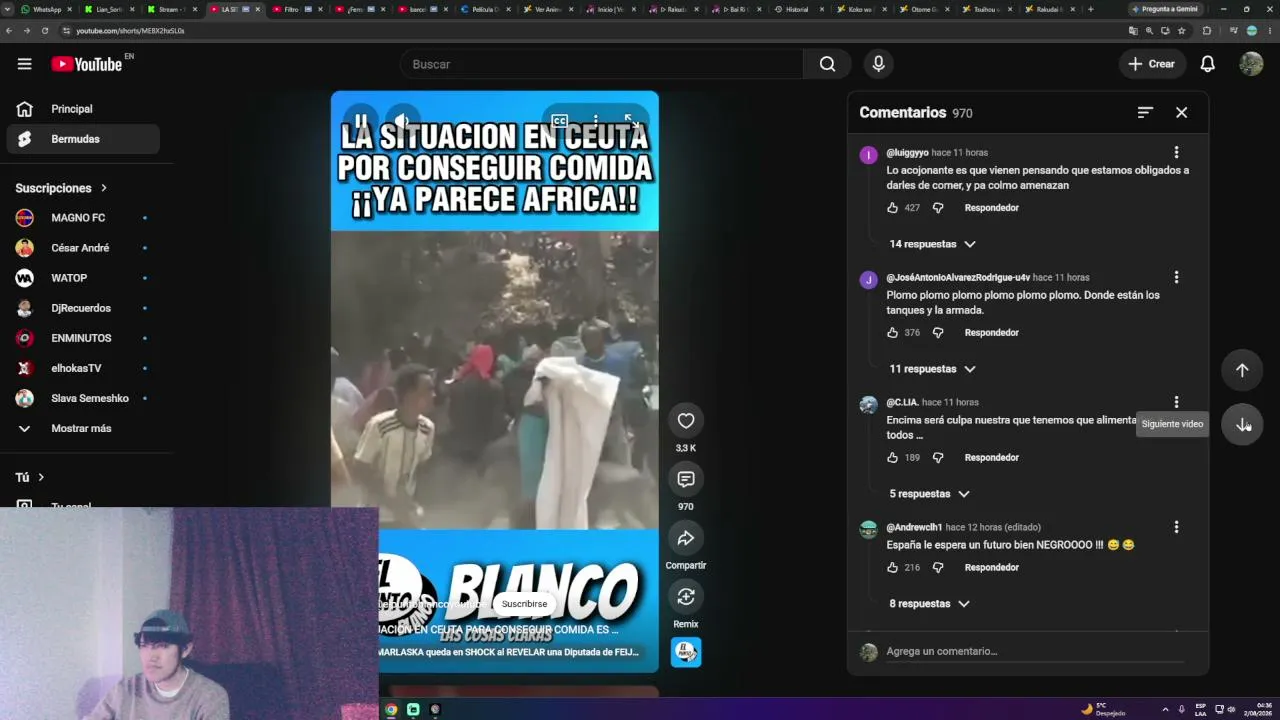This screenshot has height=720, width=1280.
Task: Mute the Shorts video volume
Action: [x=402, y=121]
